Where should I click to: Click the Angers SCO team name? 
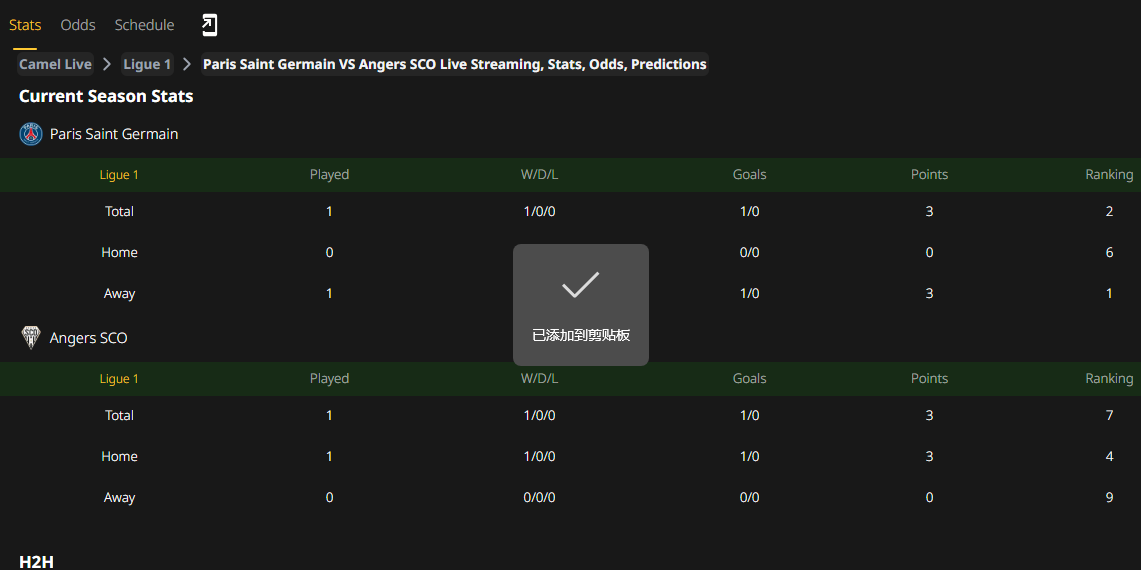(x=89, y=339)
